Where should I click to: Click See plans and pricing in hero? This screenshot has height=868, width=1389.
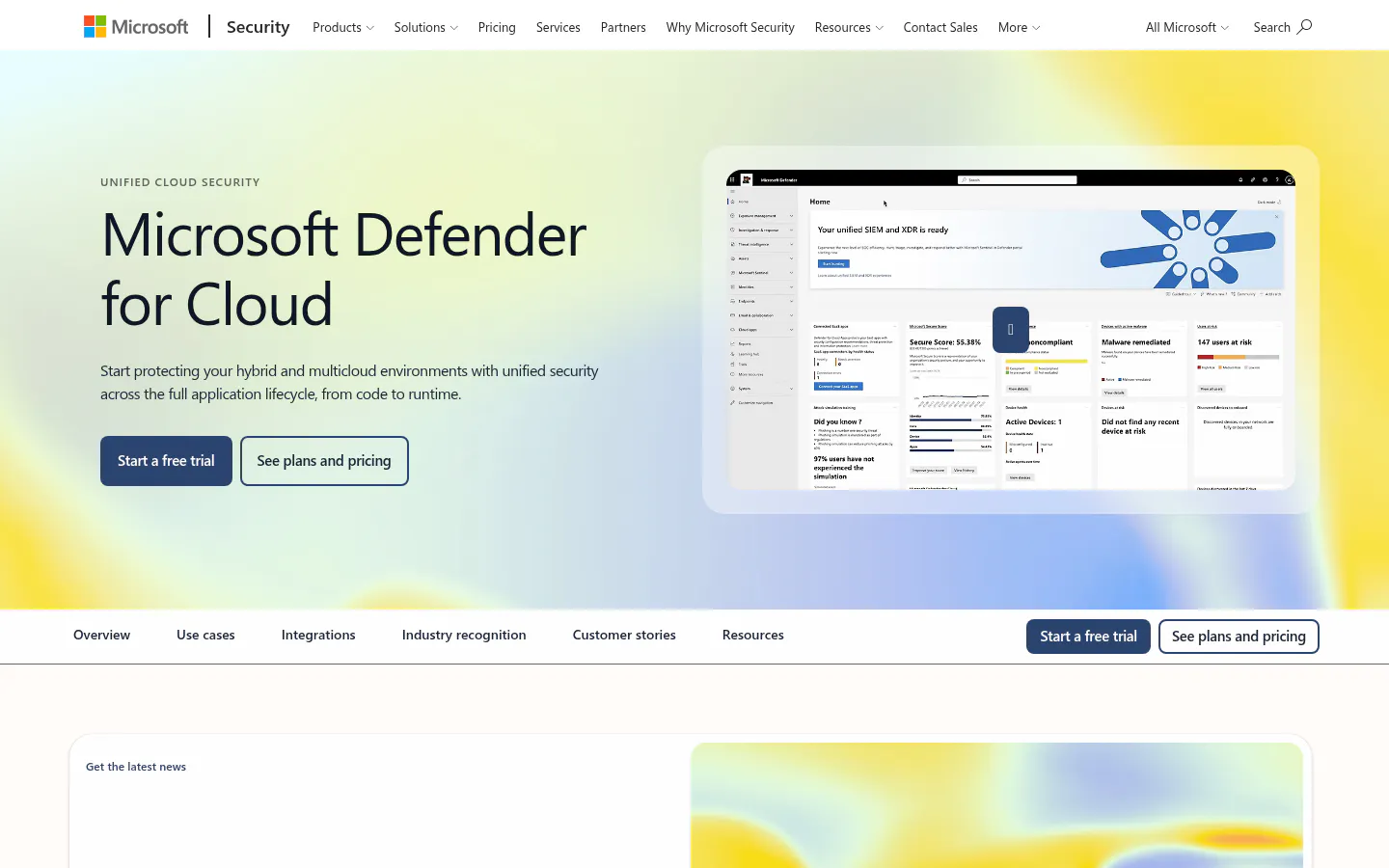[x=324, y=461]
